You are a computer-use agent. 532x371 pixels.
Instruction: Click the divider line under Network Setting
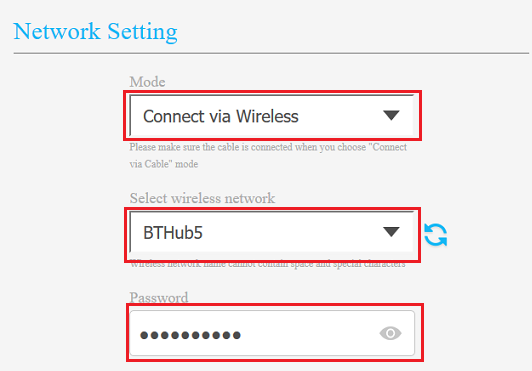pos(271,53)
